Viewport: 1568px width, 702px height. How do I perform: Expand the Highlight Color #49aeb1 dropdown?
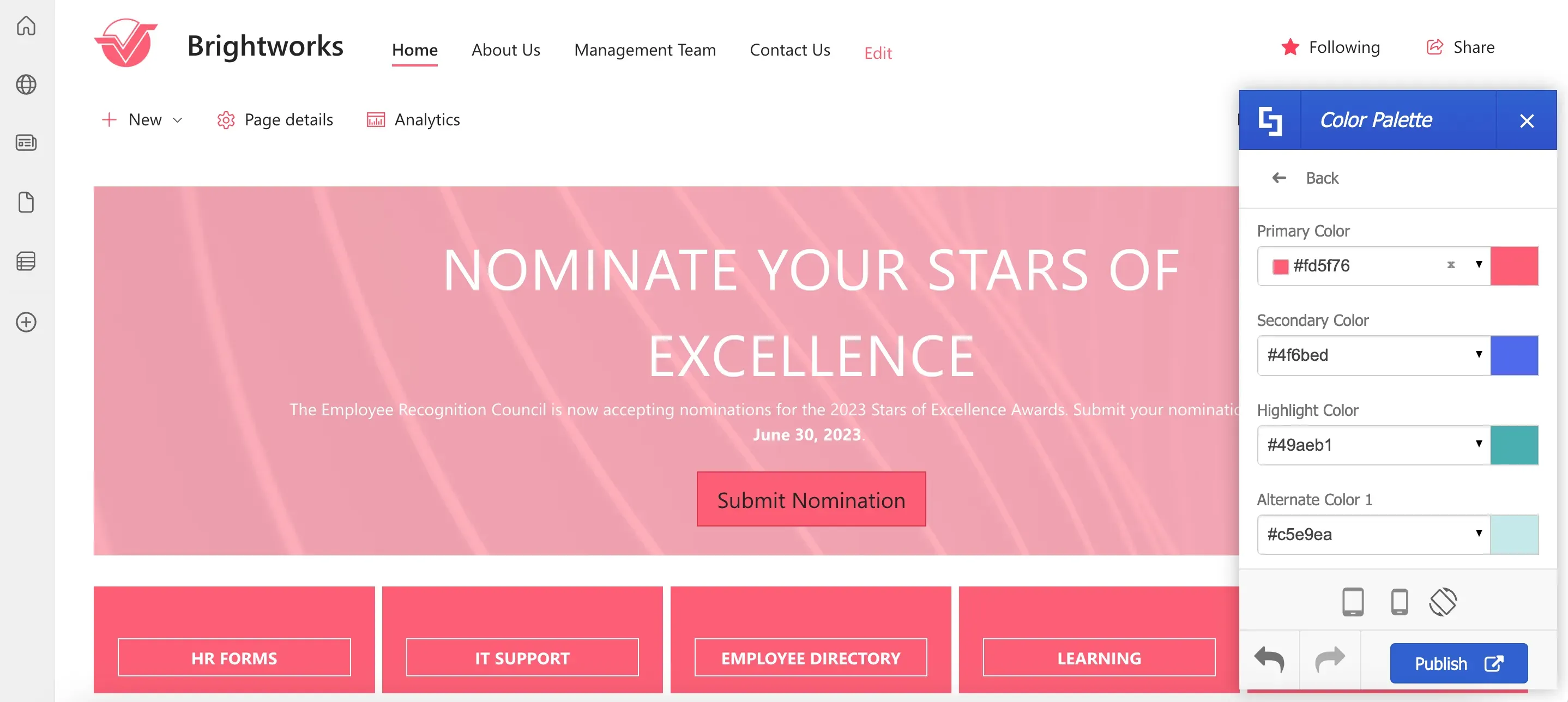pyautogui.click(x=1374, y=445)
